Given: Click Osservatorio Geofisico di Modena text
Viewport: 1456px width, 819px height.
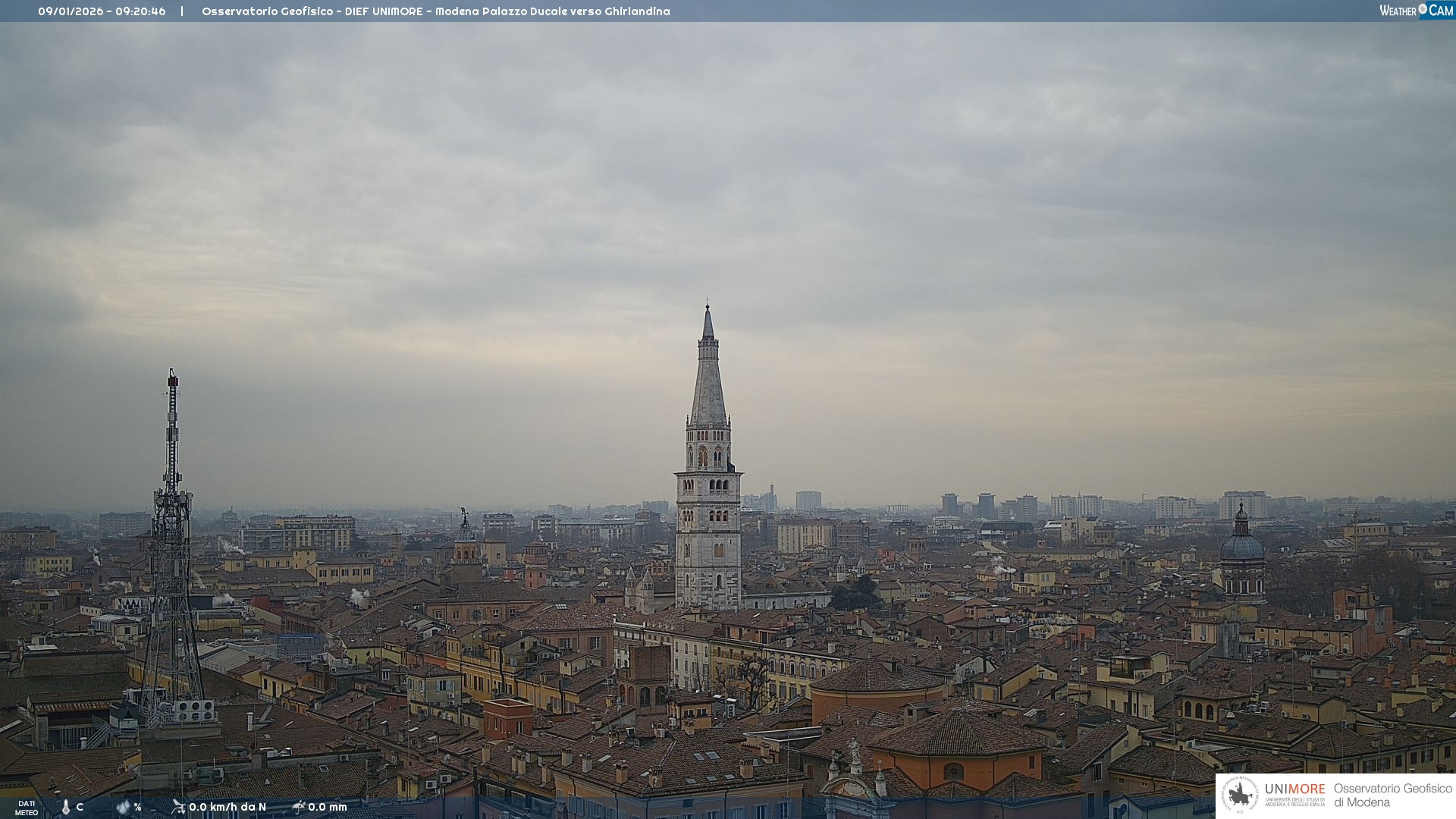Looking at the screenshot, I should click(1392, 795).
